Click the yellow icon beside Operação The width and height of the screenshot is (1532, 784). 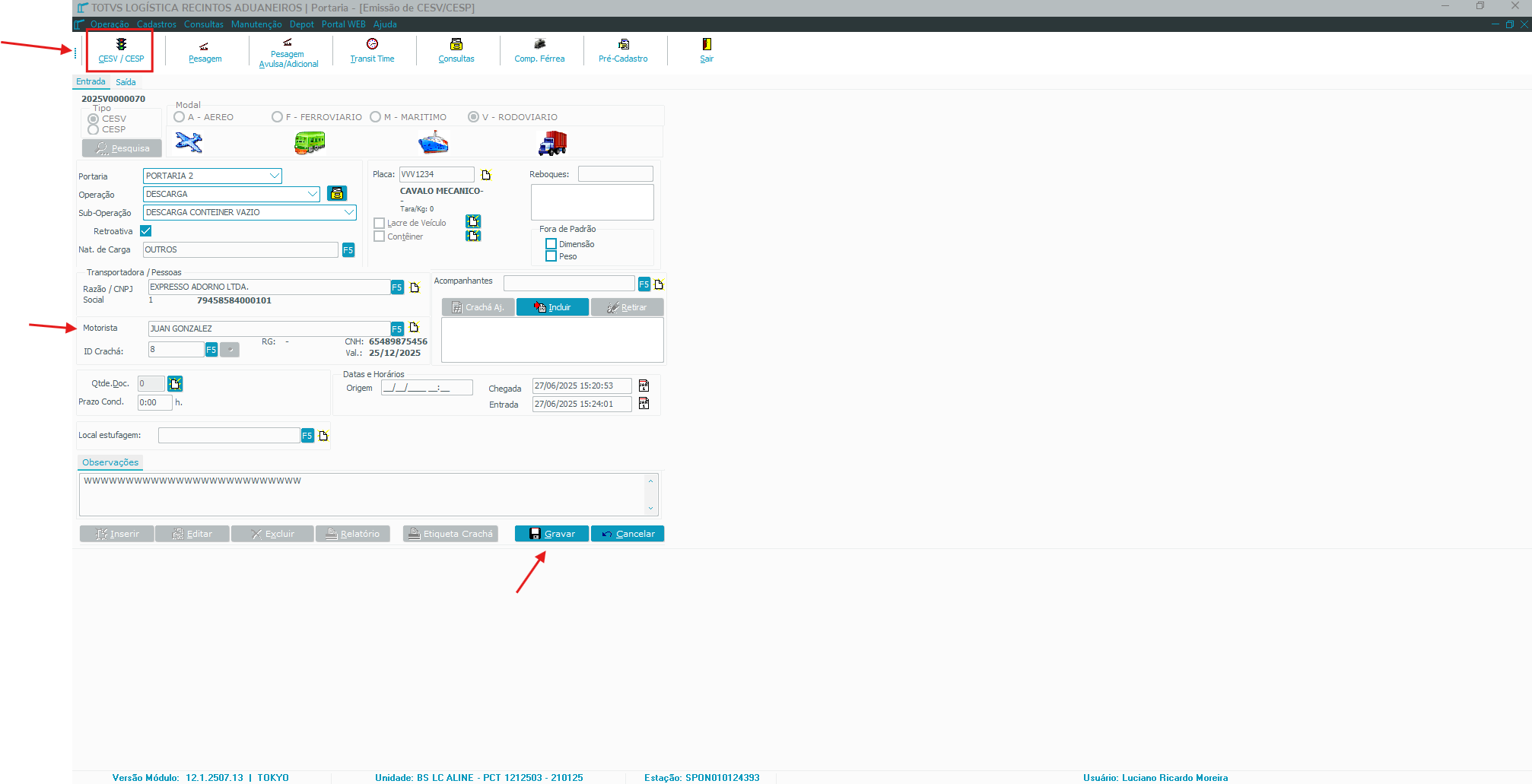tap(337, 194)
